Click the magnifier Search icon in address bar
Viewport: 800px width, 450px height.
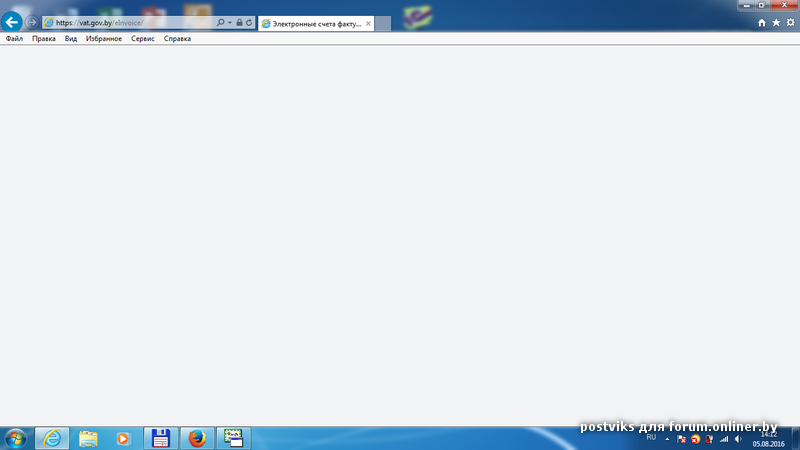(x=220, y=22)
